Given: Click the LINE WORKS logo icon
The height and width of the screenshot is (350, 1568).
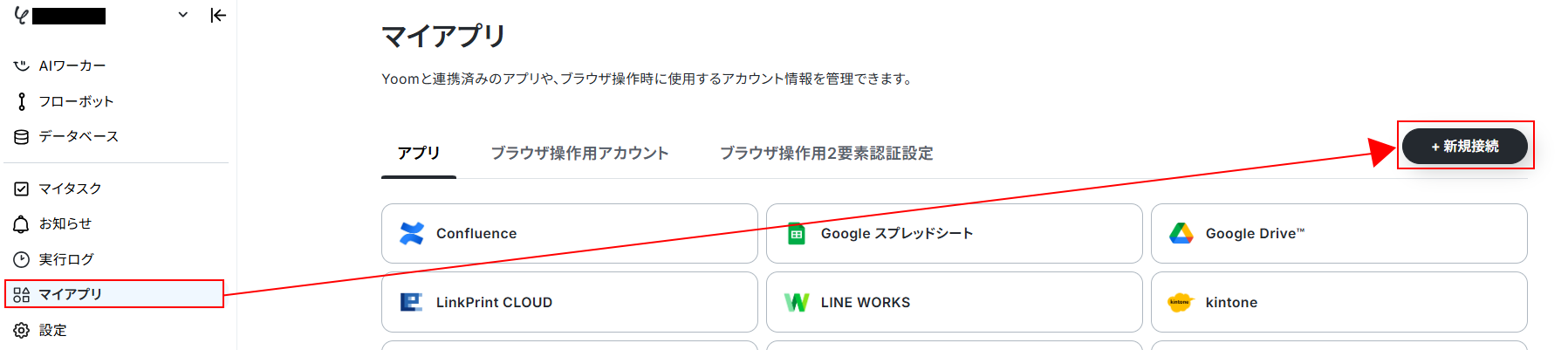Looking at the screenshot, I should coord(797,302).
